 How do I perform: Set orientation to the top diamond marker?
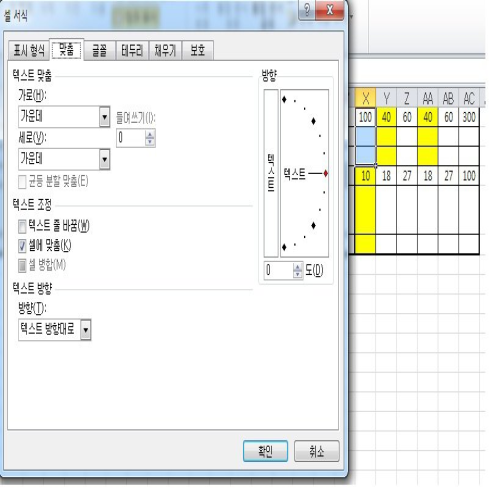[x=284, y=99]
